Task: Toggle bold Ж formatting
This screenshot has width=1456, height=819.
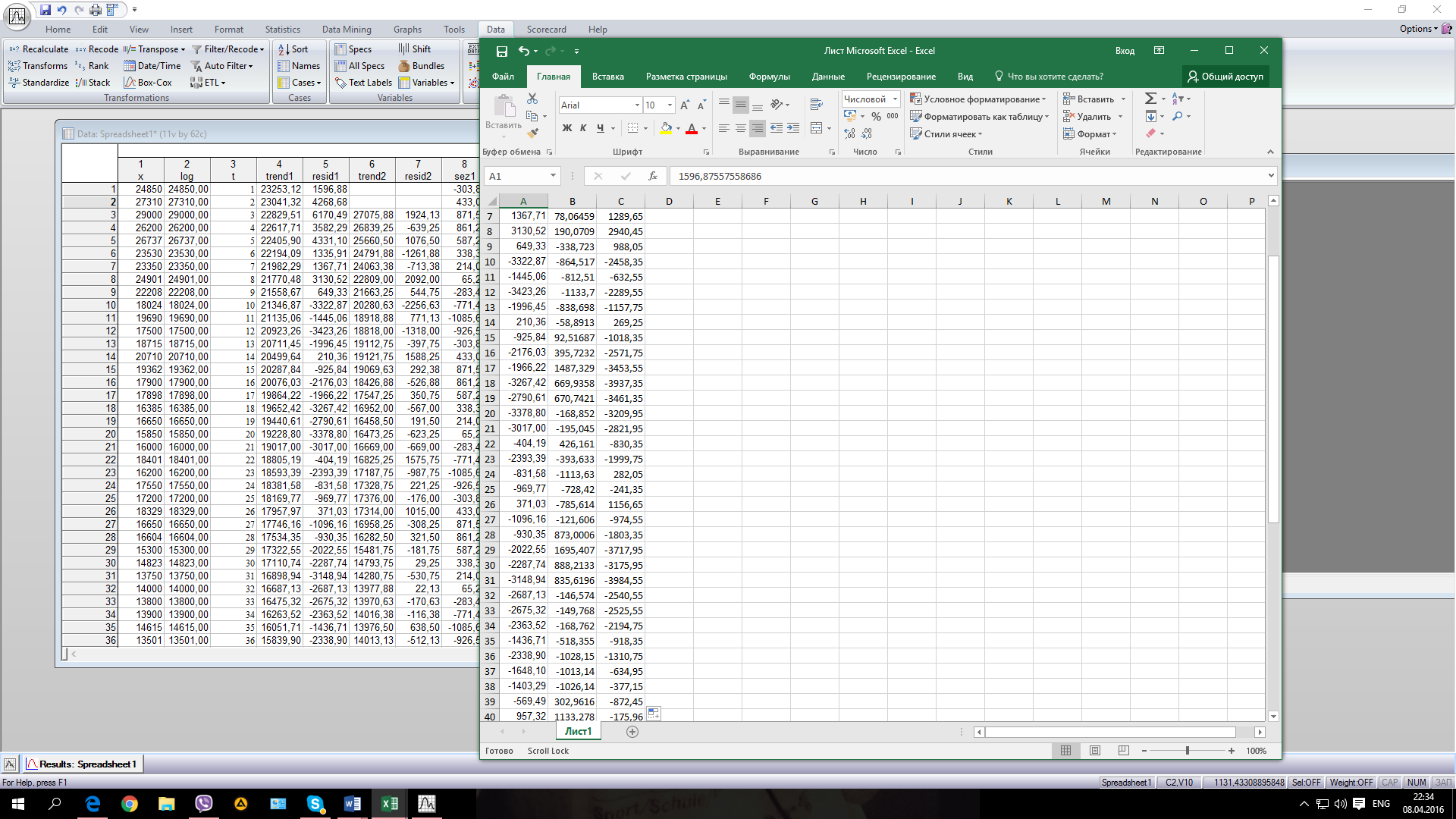Action: pyautogui.click(x=566, y=128)
